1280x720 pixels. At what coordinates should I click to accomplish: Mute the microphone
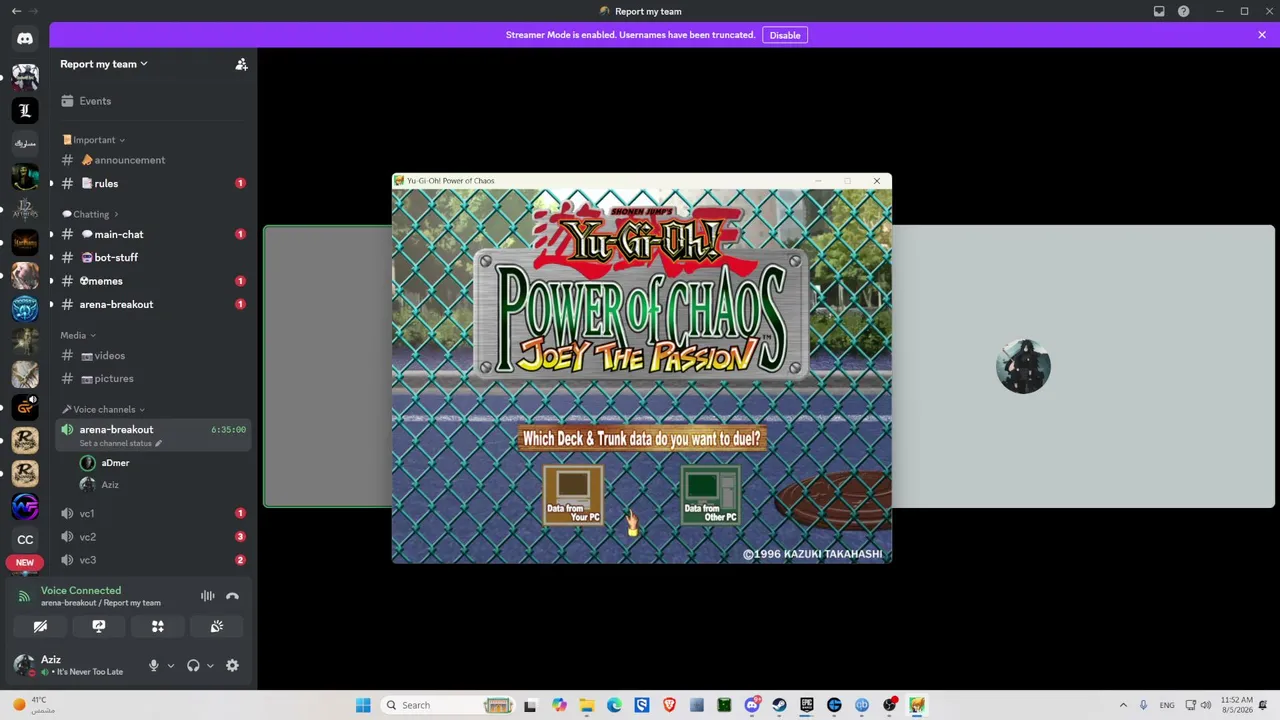(153, 665)
